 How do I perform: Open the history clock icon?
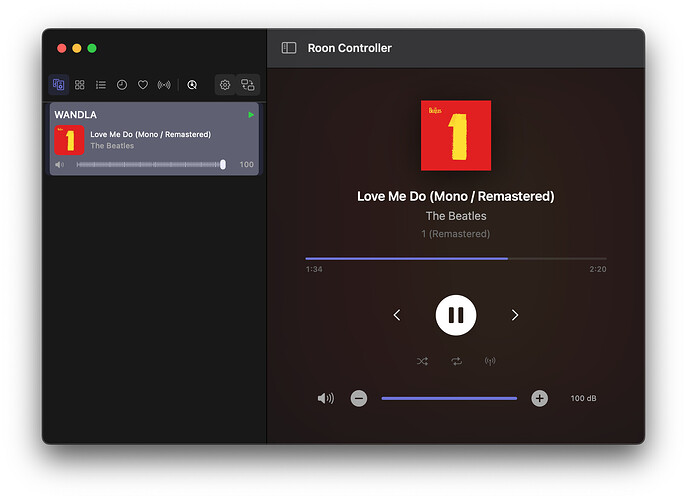[x=122, y=85]
